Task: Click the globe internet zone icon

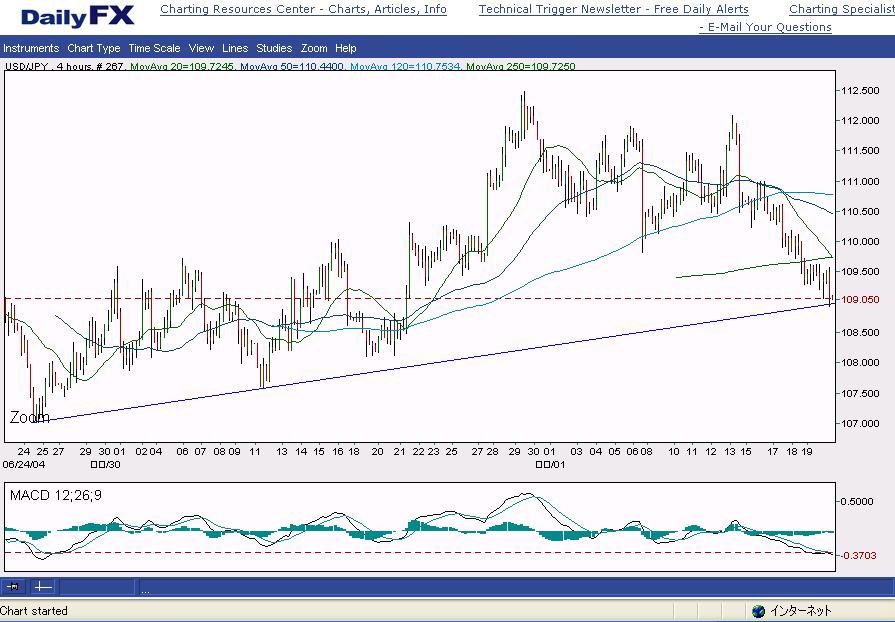Action: point(758,611)
